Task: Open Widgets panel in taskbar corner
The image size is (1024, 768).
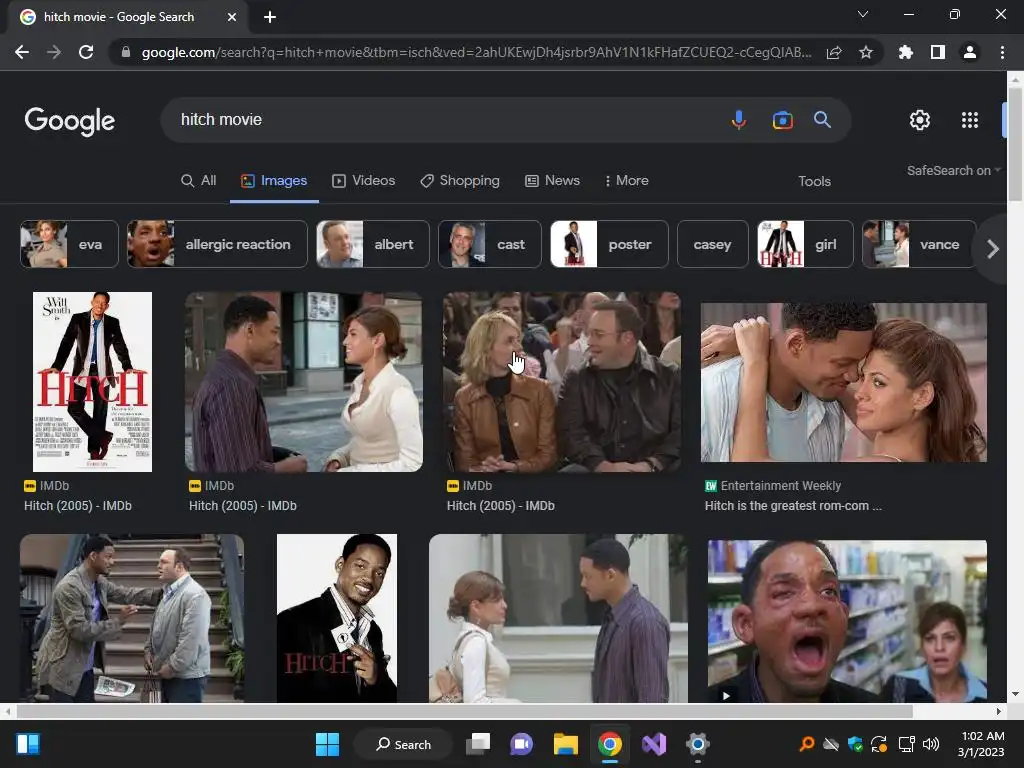Action: pyautogui.click(x=28, y=744)
